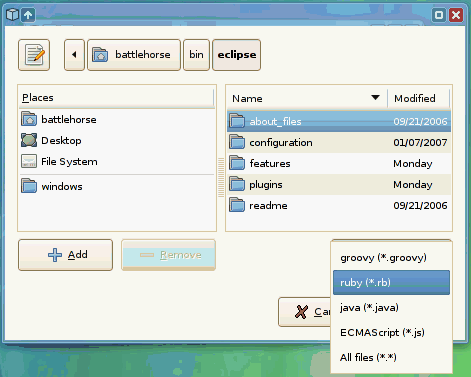The image size is (471, 377).
Task: Click the Add bookmark button
Action: (66, 255)
